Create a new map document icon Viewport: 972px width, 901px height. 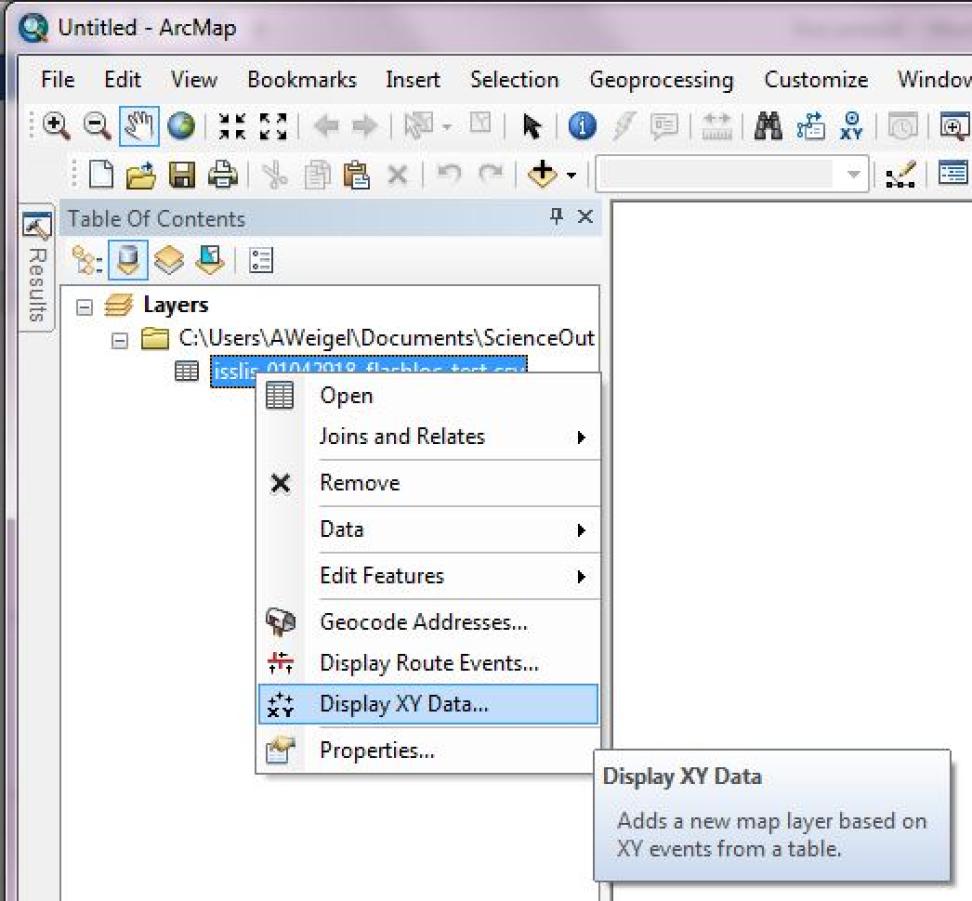pos(101,174)
